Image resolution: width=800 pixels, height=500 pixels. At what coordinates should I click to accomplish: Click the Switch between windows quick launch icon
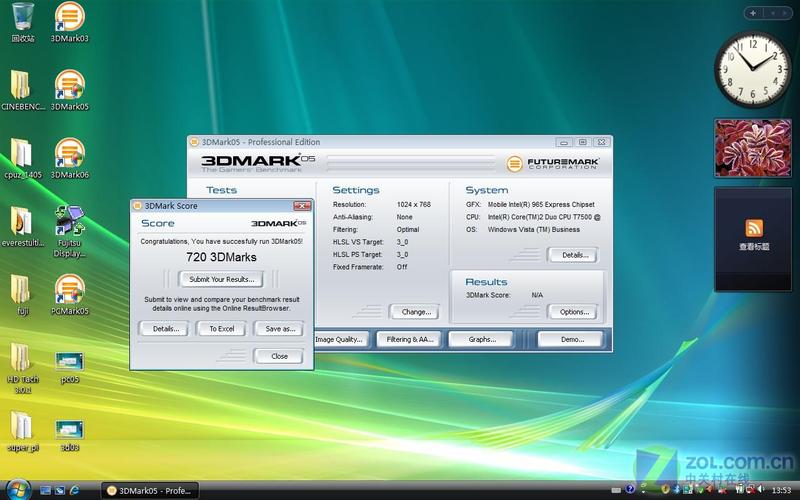pyautogui.click(x=60, y=490)
